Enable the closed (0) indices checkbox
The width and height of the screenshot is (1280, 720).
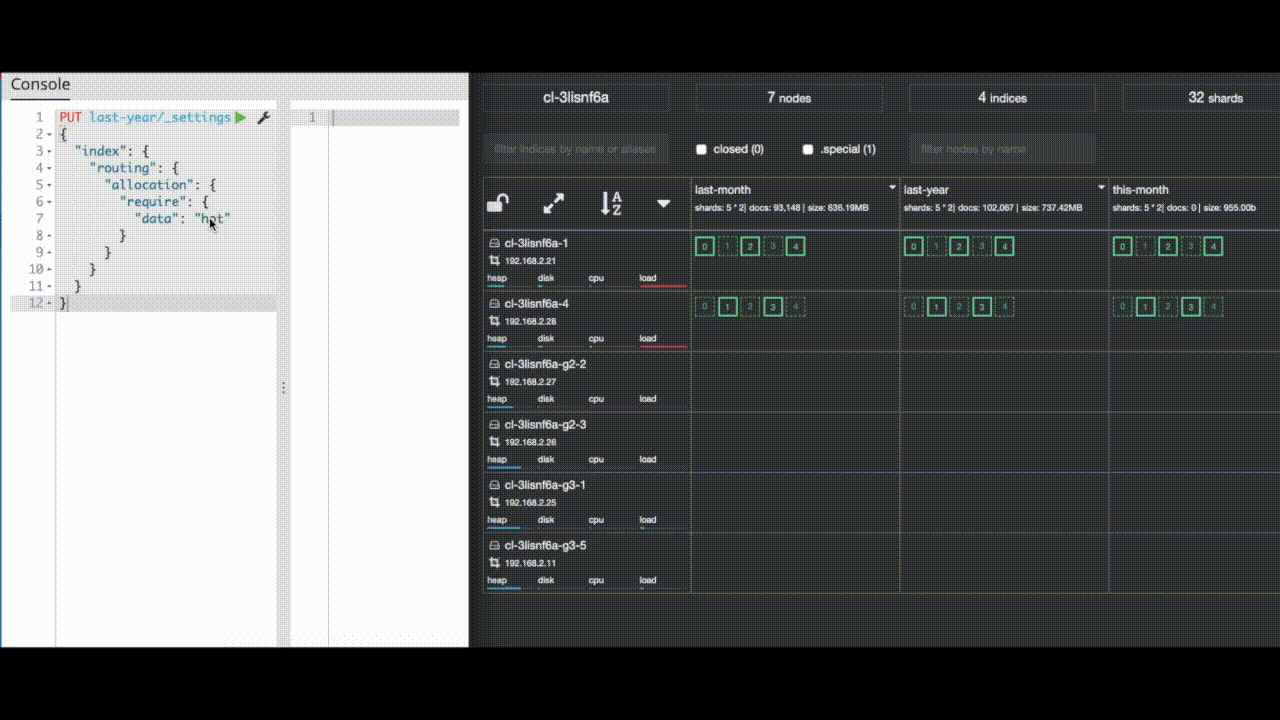702,149
